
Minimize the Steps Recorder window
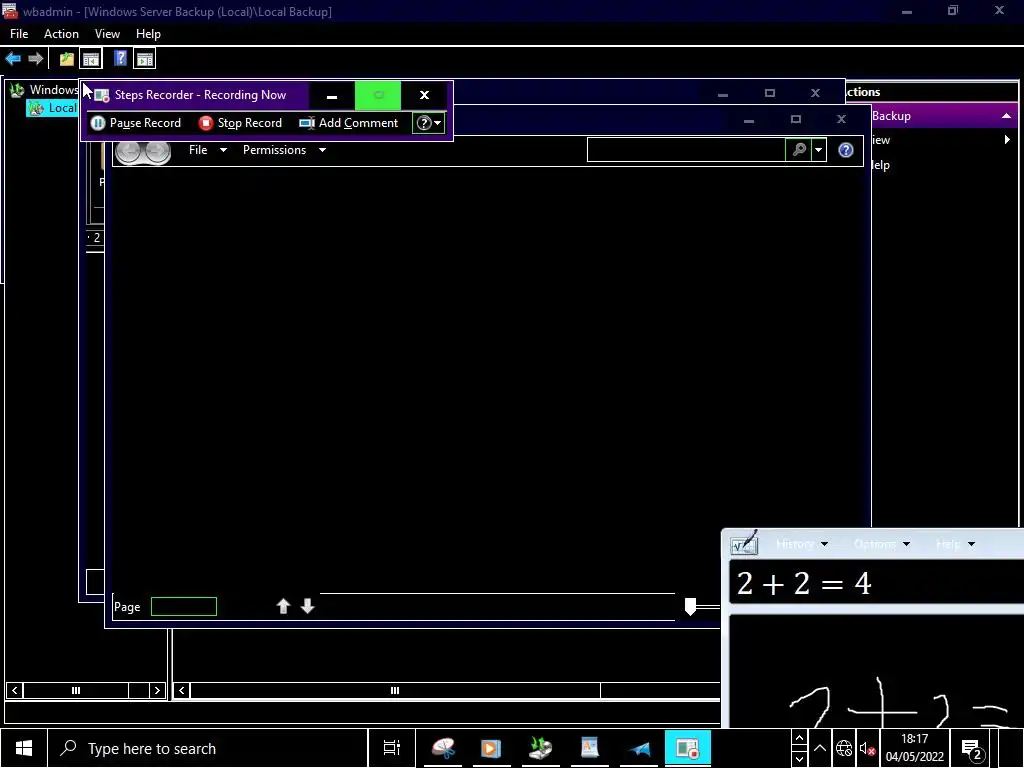332,95
